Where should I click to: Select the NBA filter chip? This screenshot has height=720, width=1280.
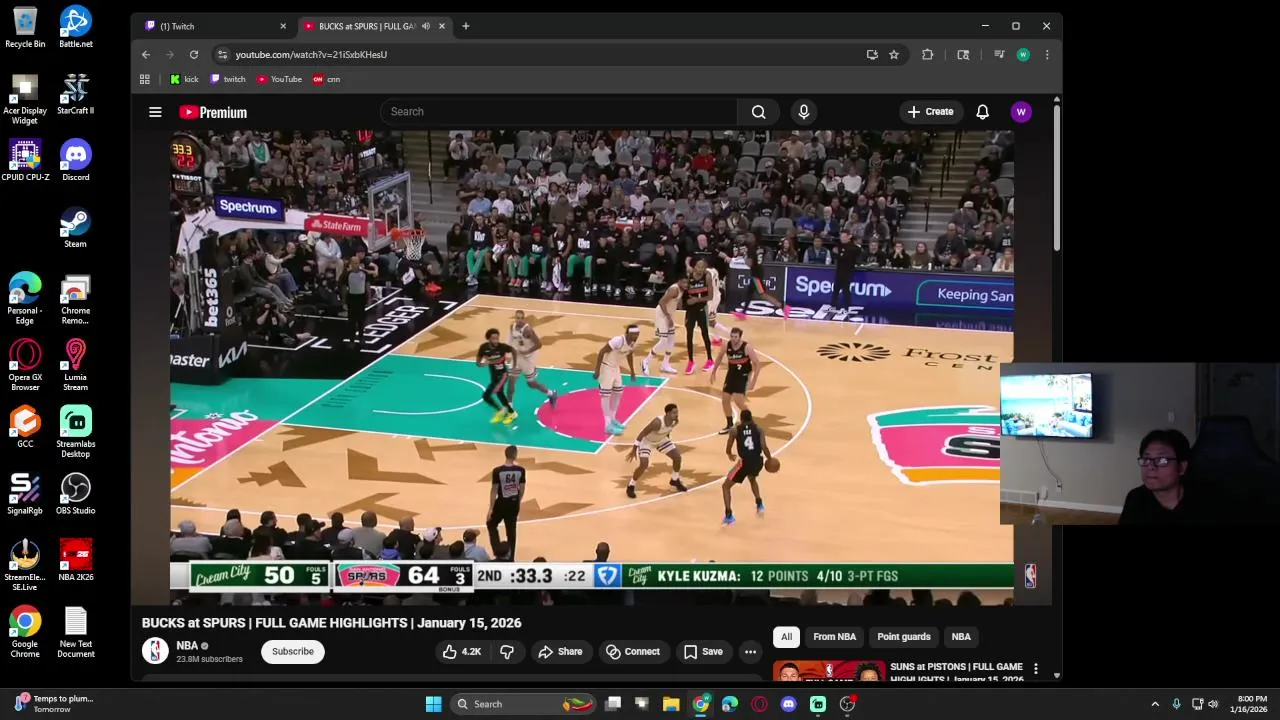pos(961,637)
